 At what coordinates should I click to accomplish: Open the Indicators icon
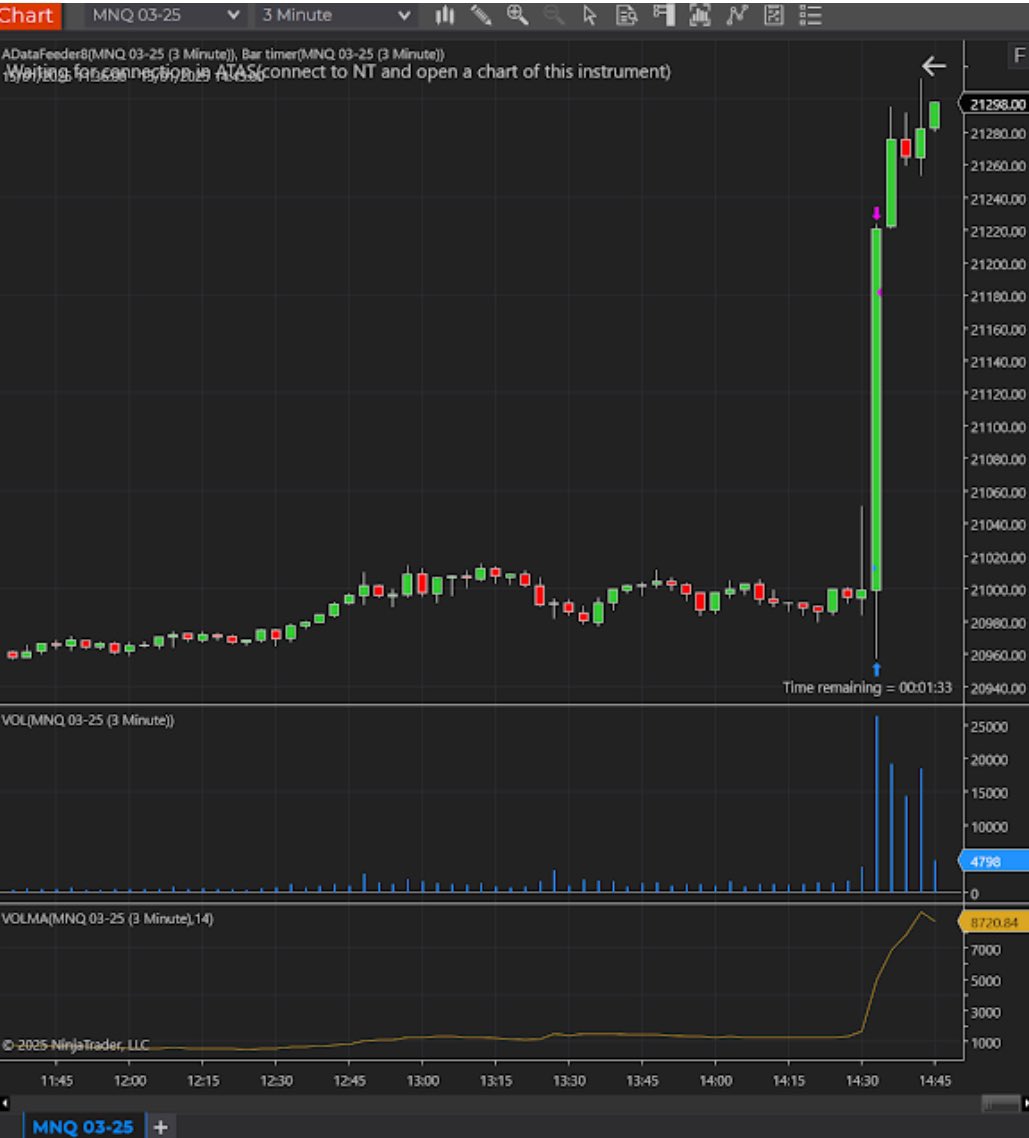[x=737, y=15]
